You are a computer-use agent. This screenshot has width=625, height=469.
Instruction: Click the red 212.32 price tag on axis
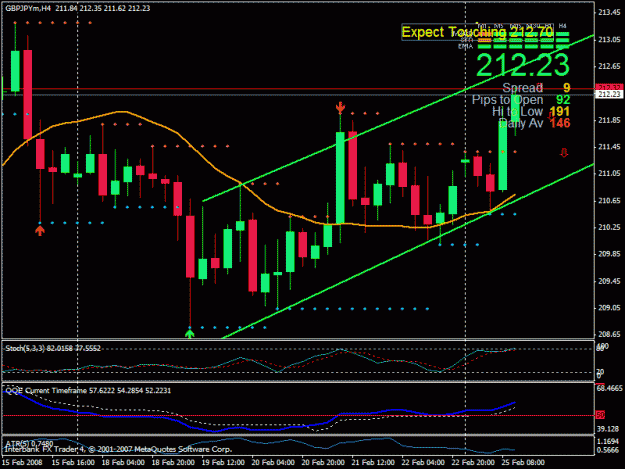coord(609,87)
